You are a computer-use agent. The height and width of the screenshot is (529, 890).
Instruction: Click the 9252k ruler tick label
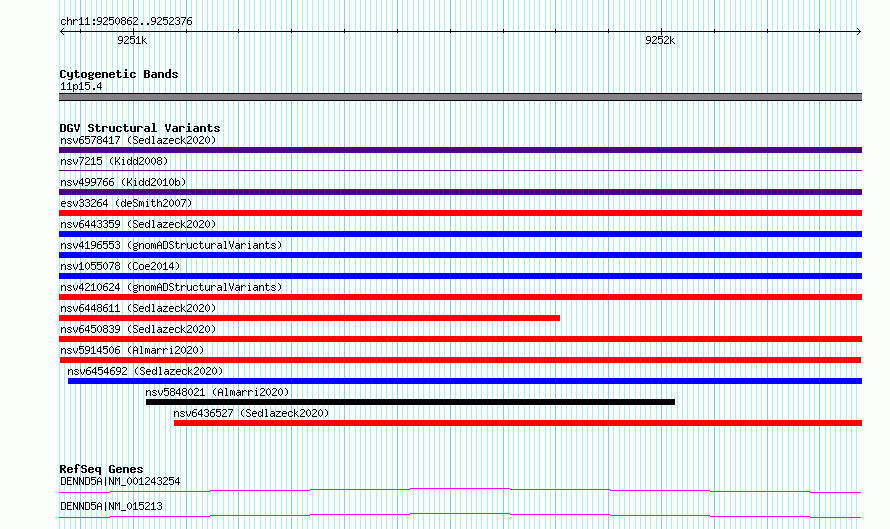click(660, 40)
